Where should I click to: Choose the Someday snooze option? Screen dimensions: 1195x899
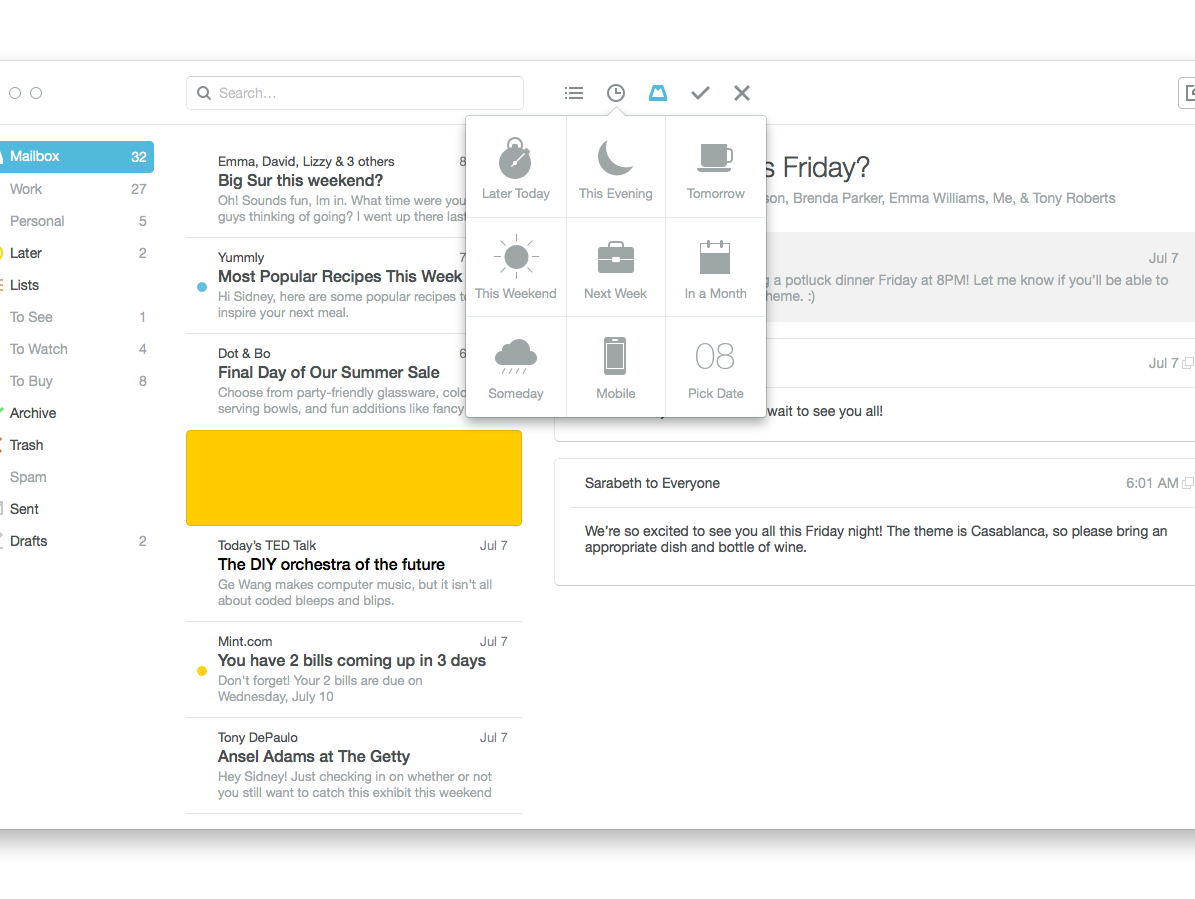tap(515, 366)
